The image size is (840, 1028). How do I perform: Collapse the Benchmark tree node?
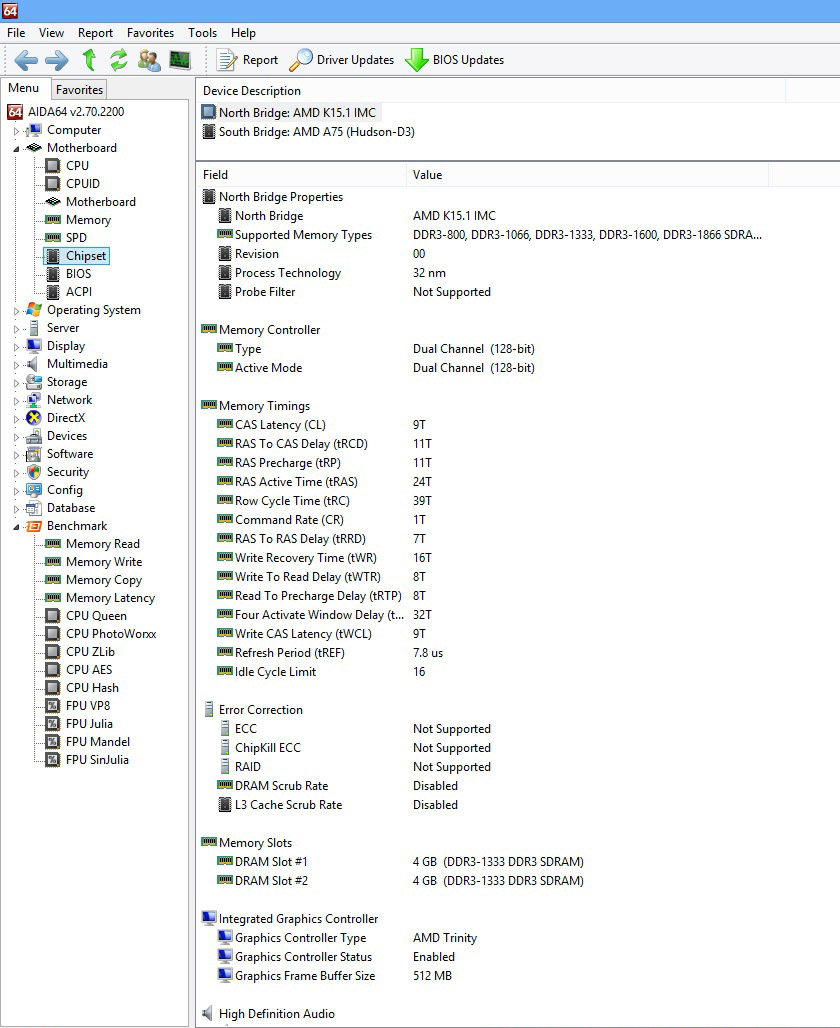click(17, 527)
